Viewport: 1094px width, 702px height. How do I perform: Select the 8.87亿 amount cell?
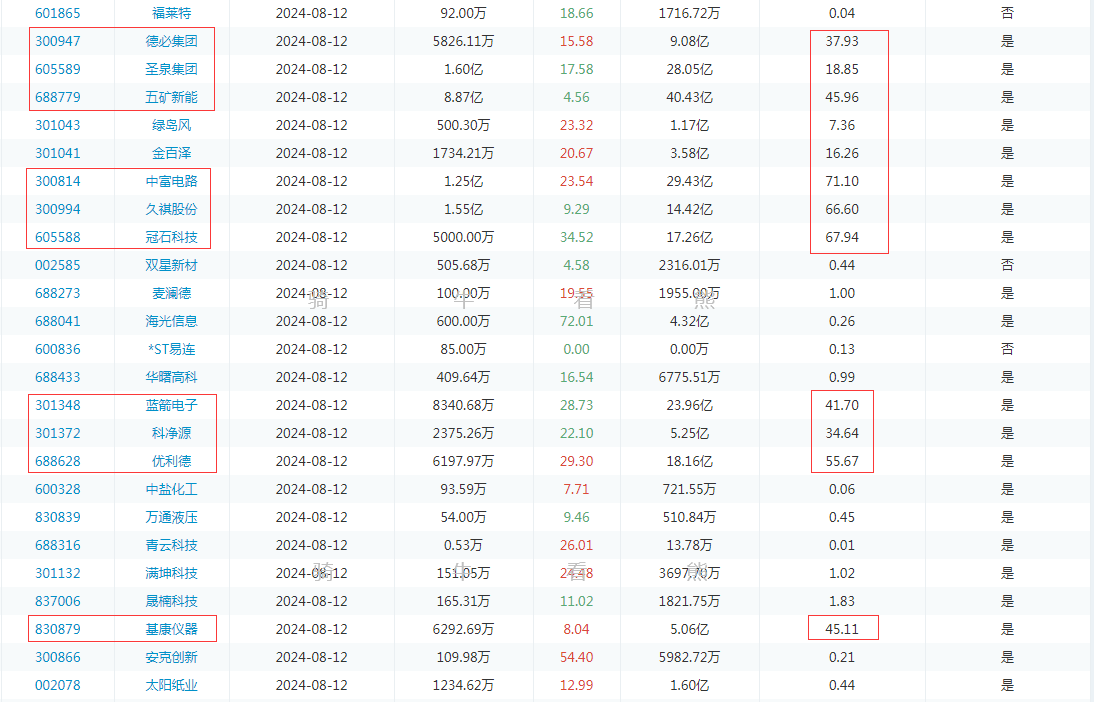pos(463,97)
